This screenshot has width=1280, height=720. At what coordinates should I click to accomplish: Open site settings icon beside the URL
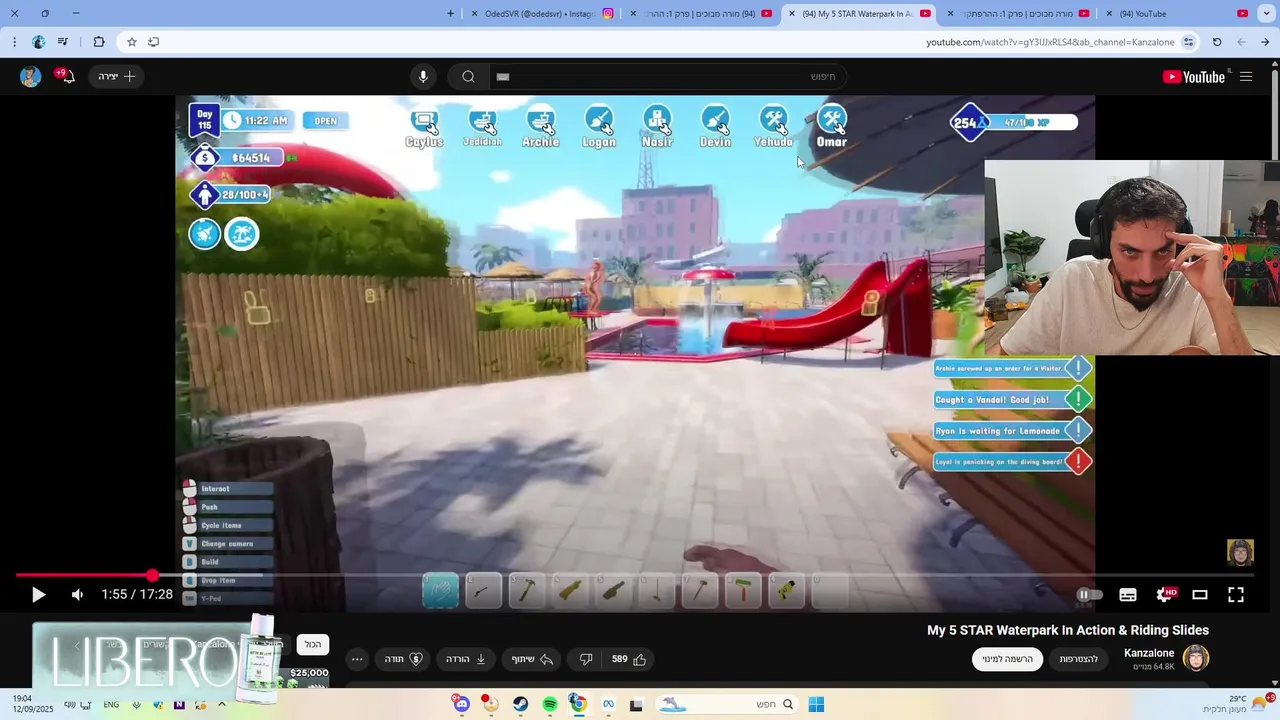click(x=1188, y=42)
